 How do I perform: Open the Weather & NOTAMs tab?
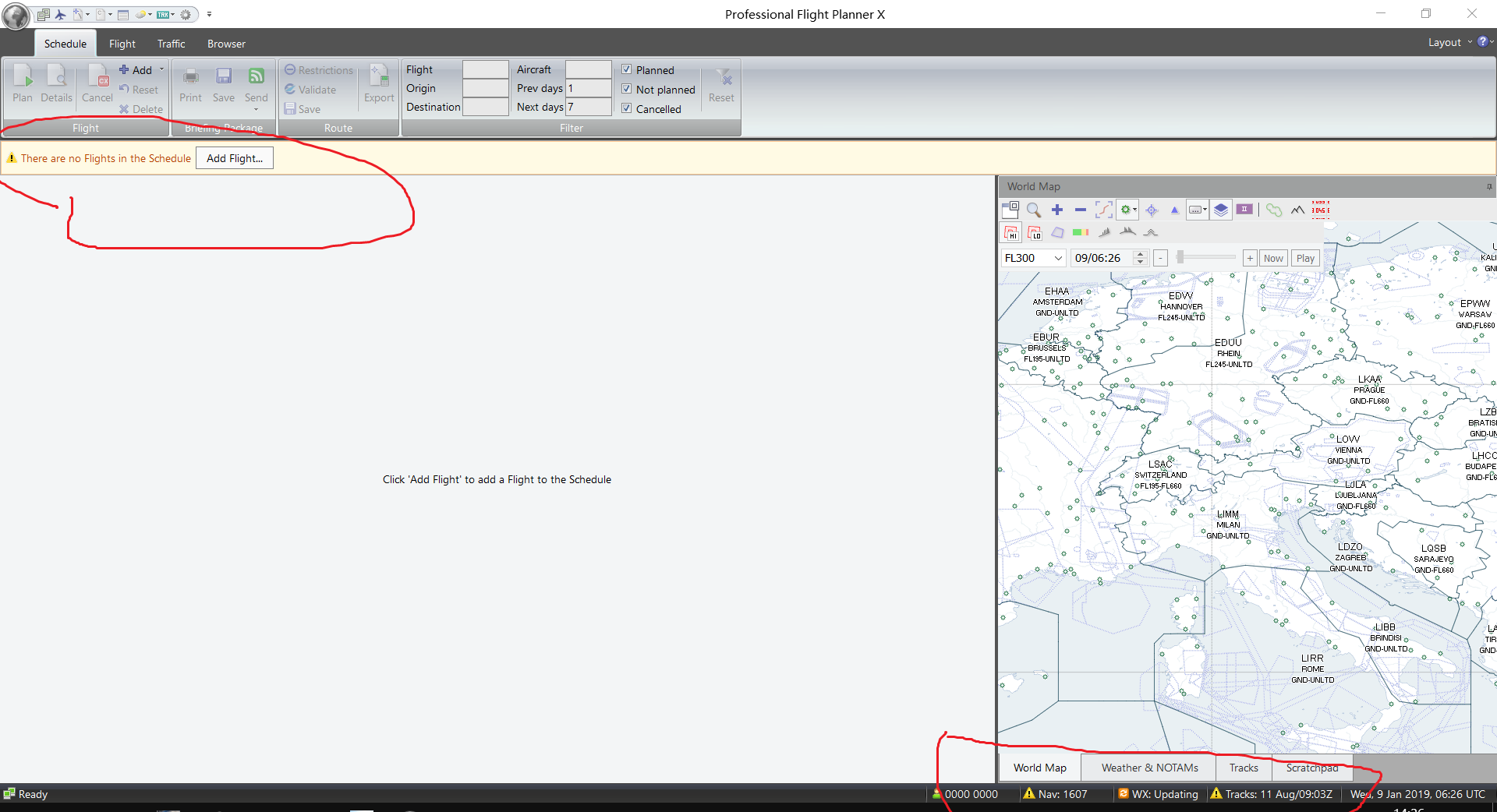1149,768
